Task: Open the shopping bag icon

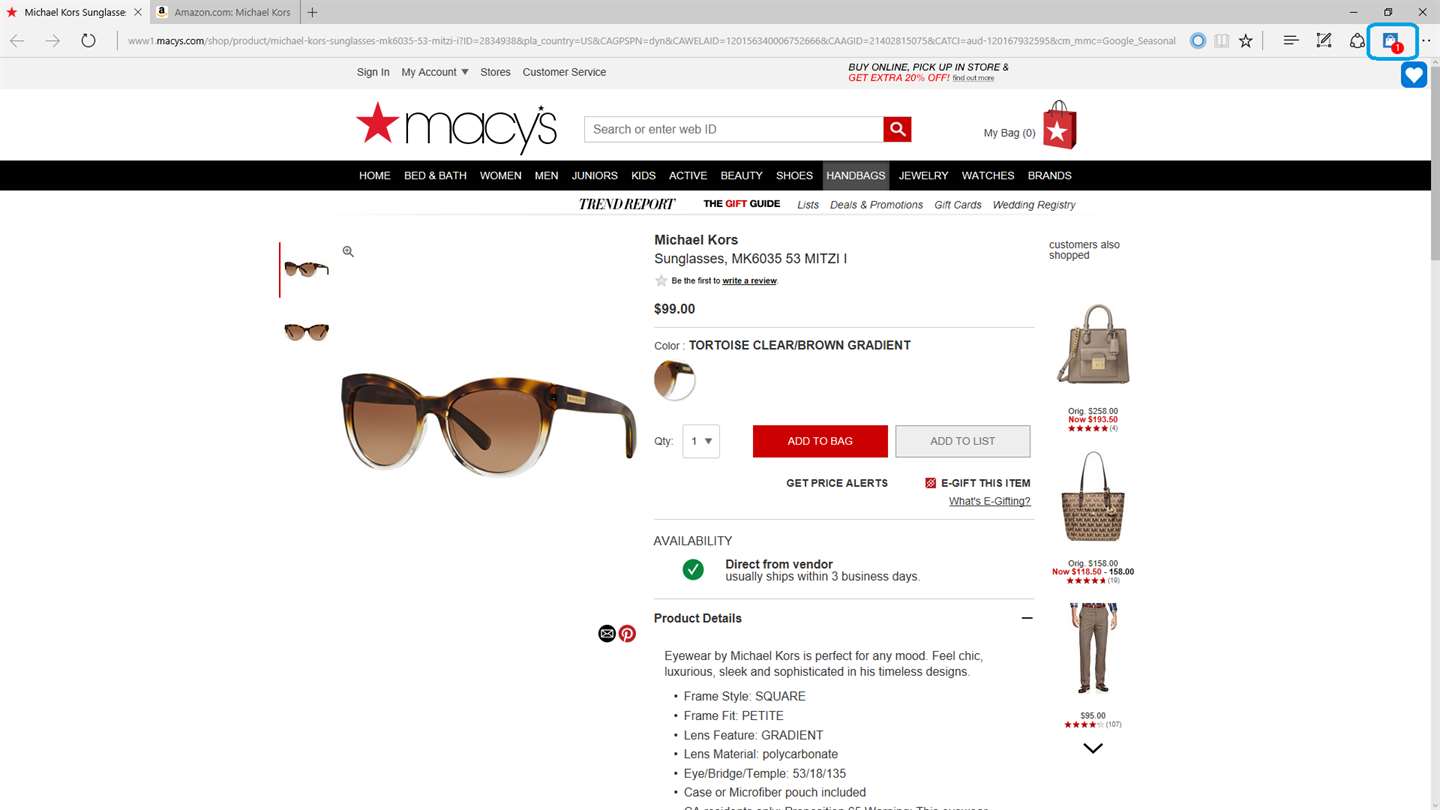Action: pyautogui.click(x=1059, y=125)
